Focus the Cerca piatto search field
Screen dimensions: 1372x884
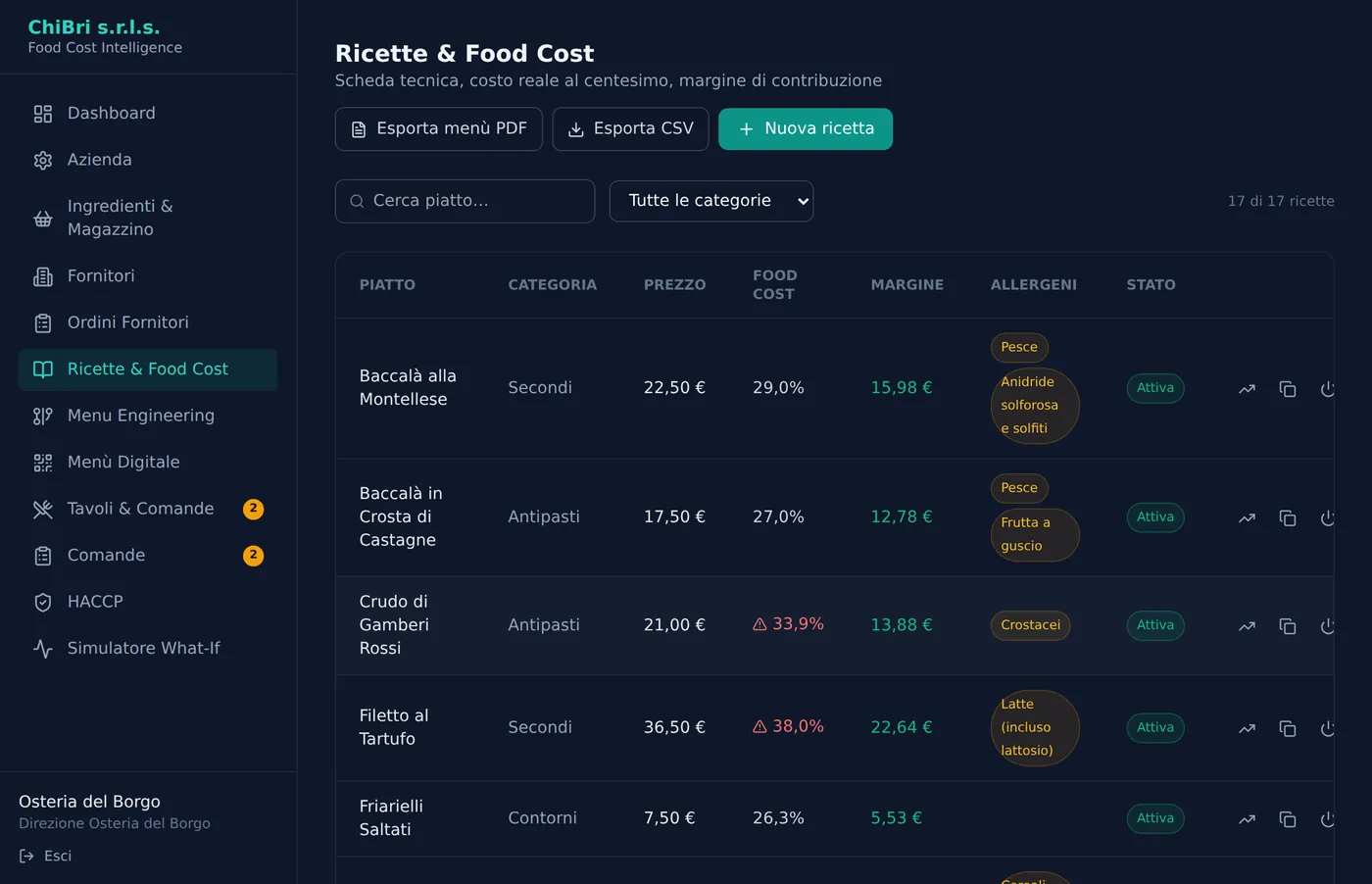pos(465,201)
